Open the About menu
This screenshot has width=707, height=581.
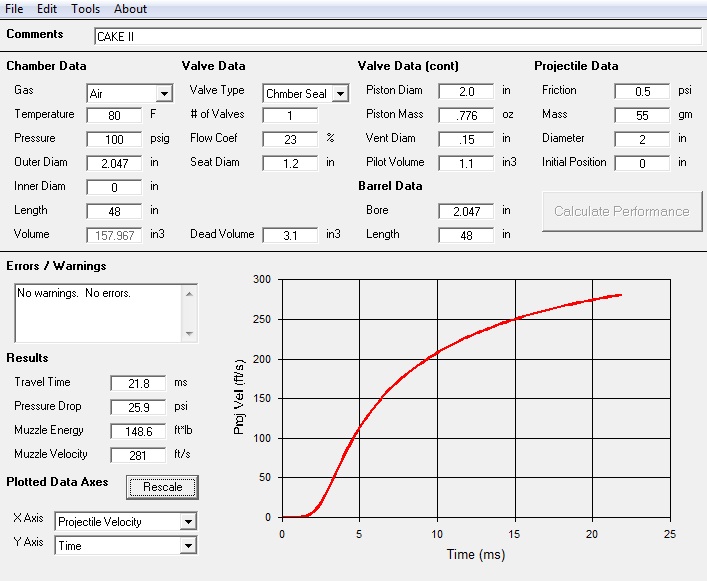pos(130,9)
